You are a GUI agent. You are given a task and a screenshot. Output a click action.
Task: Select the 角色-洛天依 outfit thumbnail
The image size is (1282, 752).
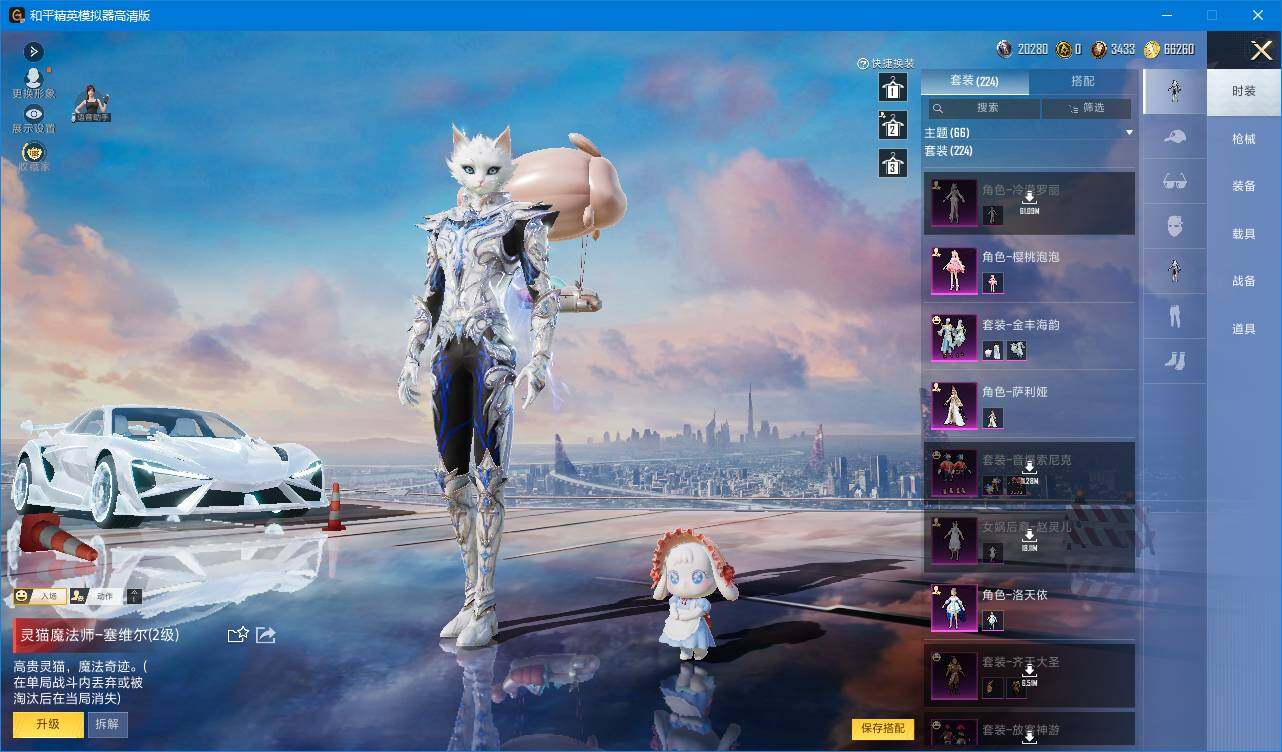[x=954, y=608]
